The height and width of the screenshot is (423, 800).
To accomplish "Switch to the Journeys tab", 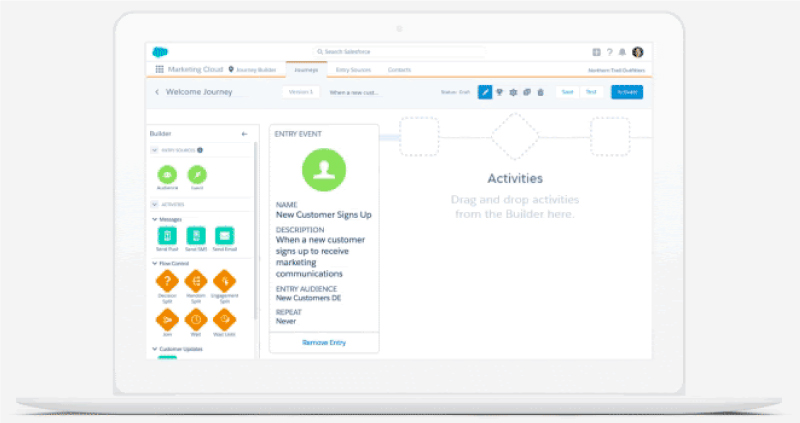I will click(306, 70).
